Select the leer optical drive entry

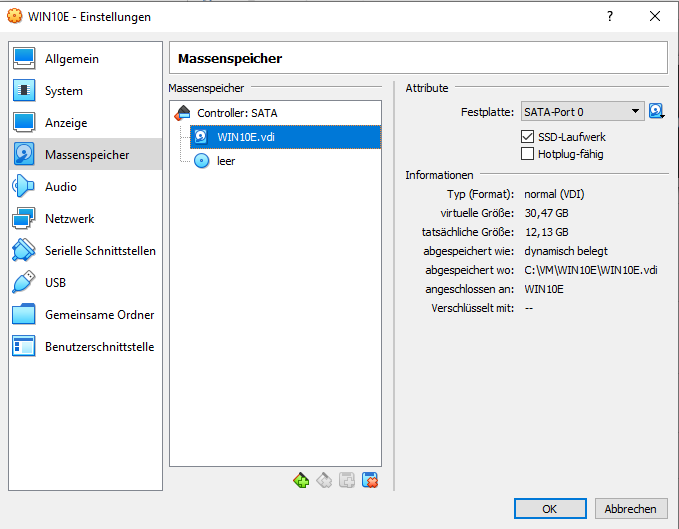coord(285,161)
